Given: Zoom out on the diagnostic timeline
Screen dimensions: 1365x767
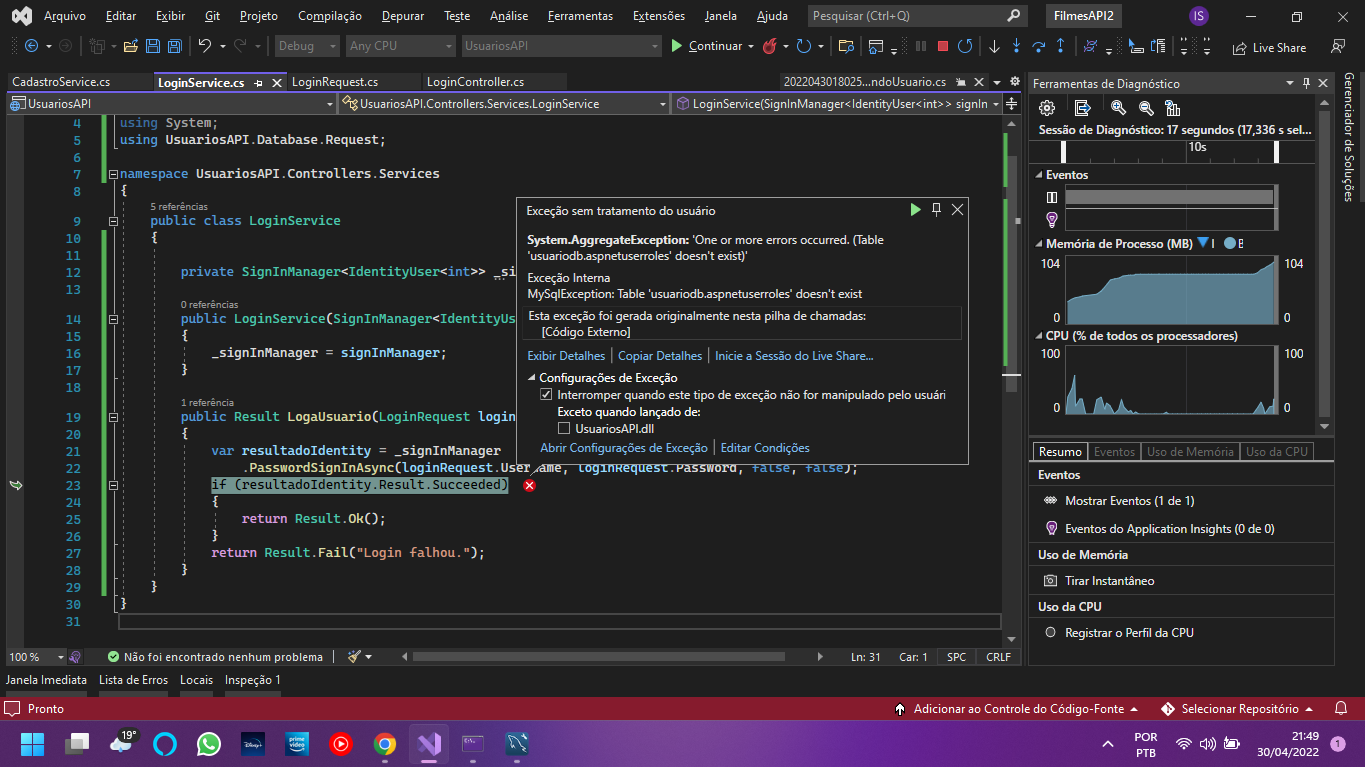Looking at the screenshot, I should (x=1146, y=108).
